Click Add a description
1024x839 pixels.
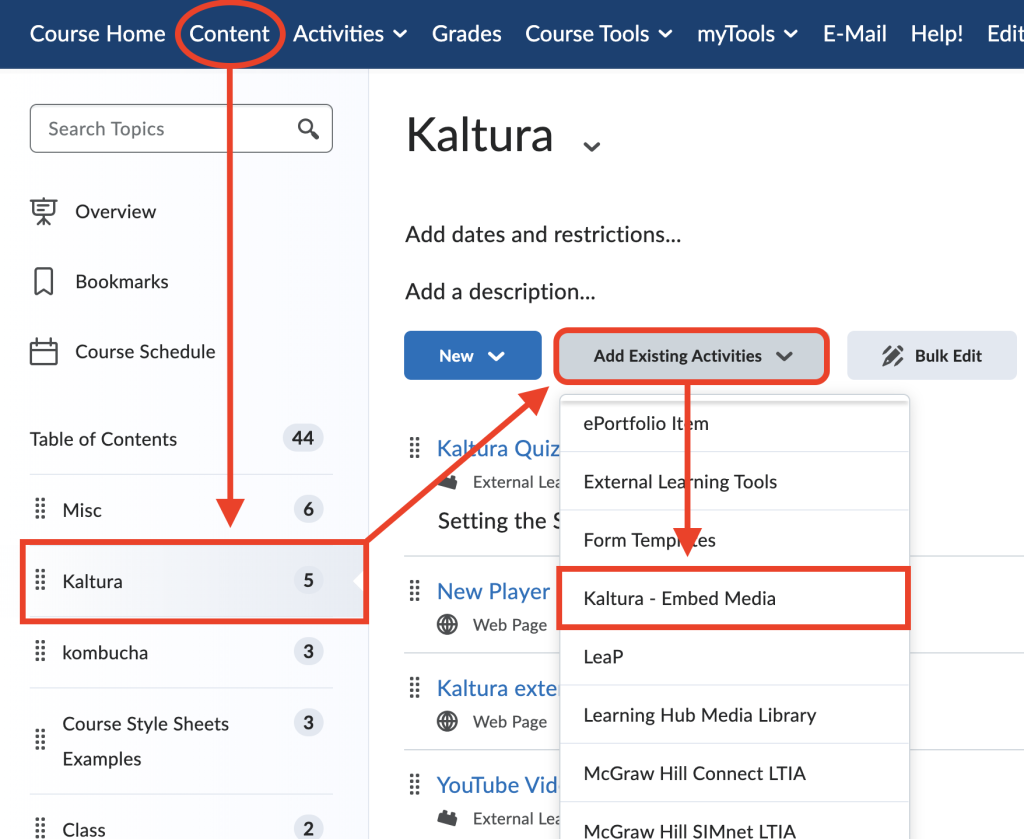[500, 291]
